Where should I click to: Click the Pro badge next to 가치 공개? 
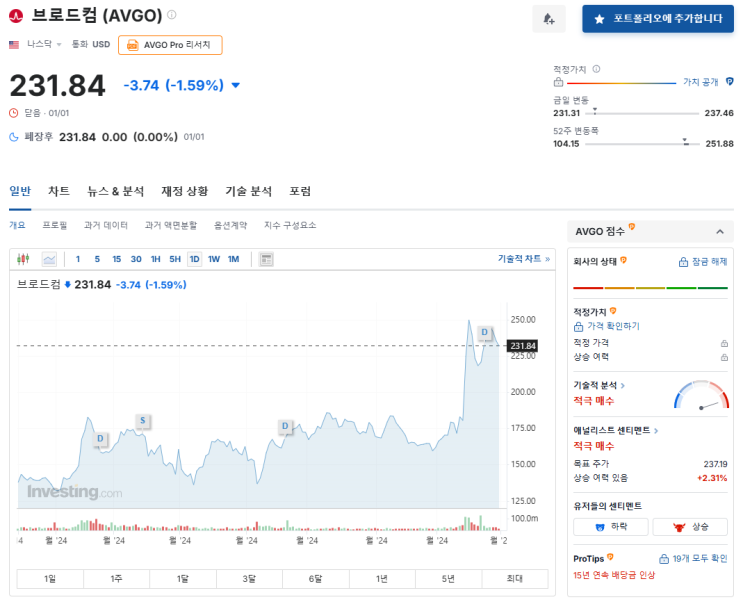click(x=729, y=82)
